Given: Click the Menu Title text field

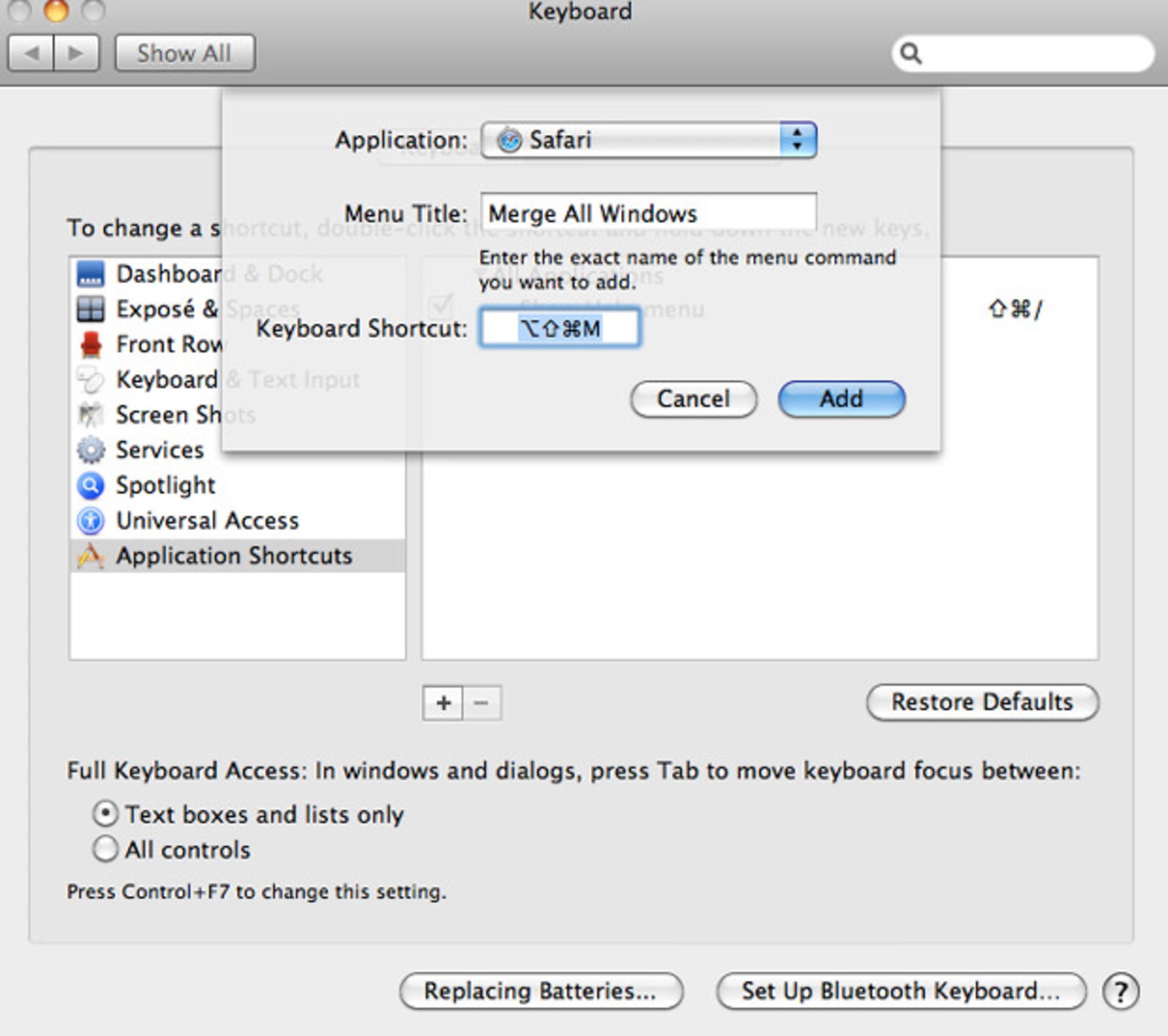Looking at the screenshot, I should (x=648, y=213).
